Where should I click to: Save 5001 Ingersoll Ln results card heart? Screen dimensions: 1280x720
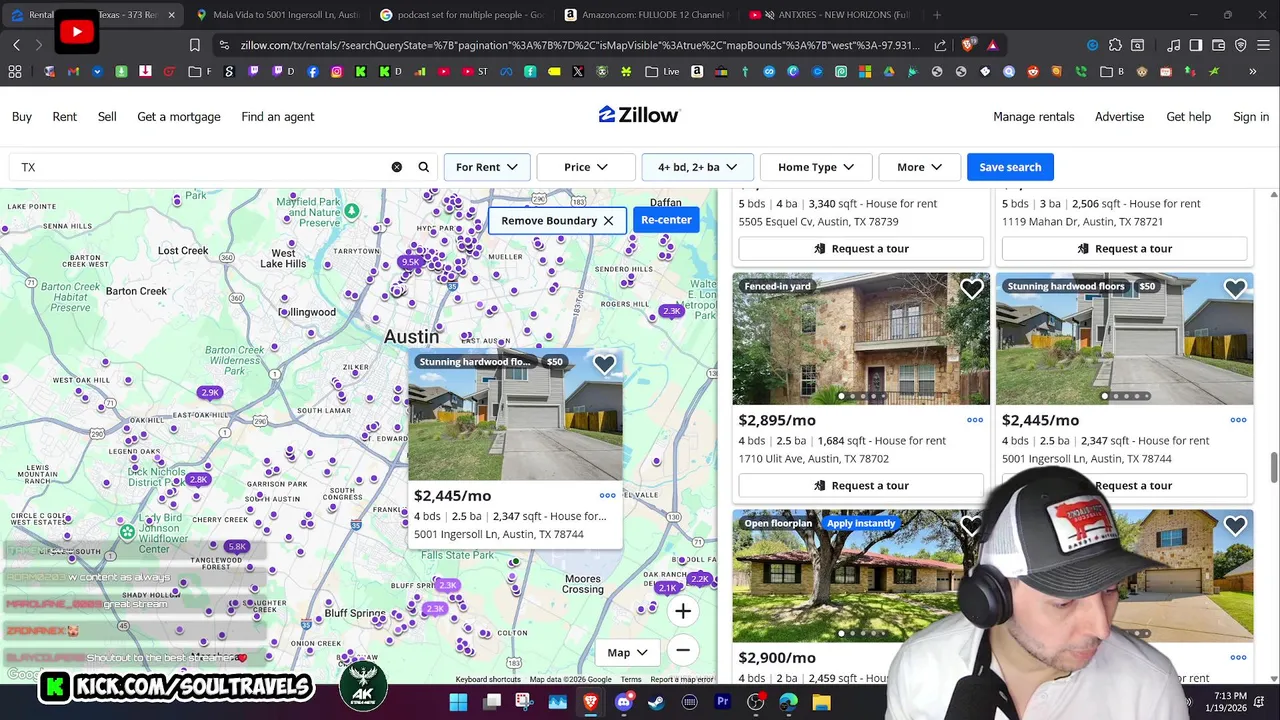point(1235,289)
